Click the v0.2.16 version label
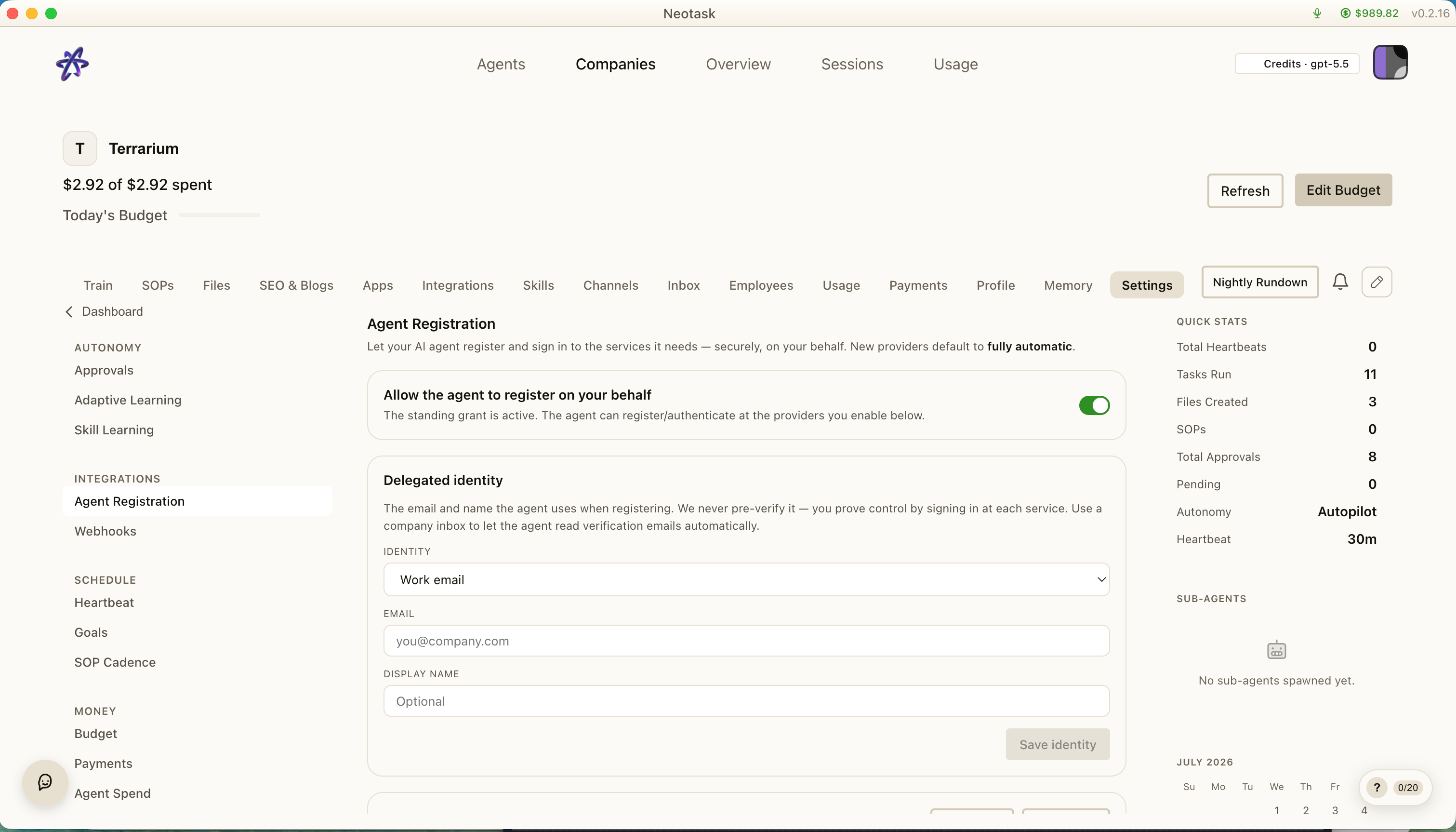 click(1430, 13)
